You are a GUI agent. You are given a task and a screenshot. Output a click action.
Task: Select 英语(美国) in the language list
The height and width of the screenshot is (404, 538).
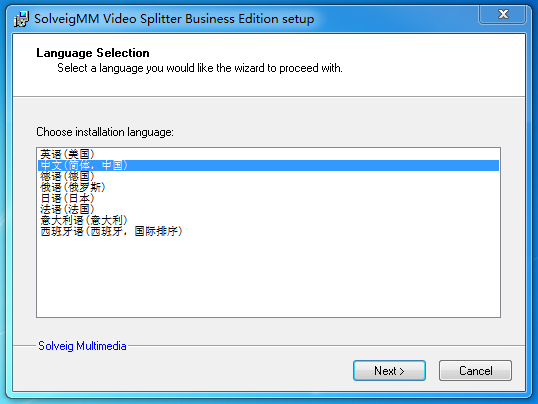pos(268,154)
